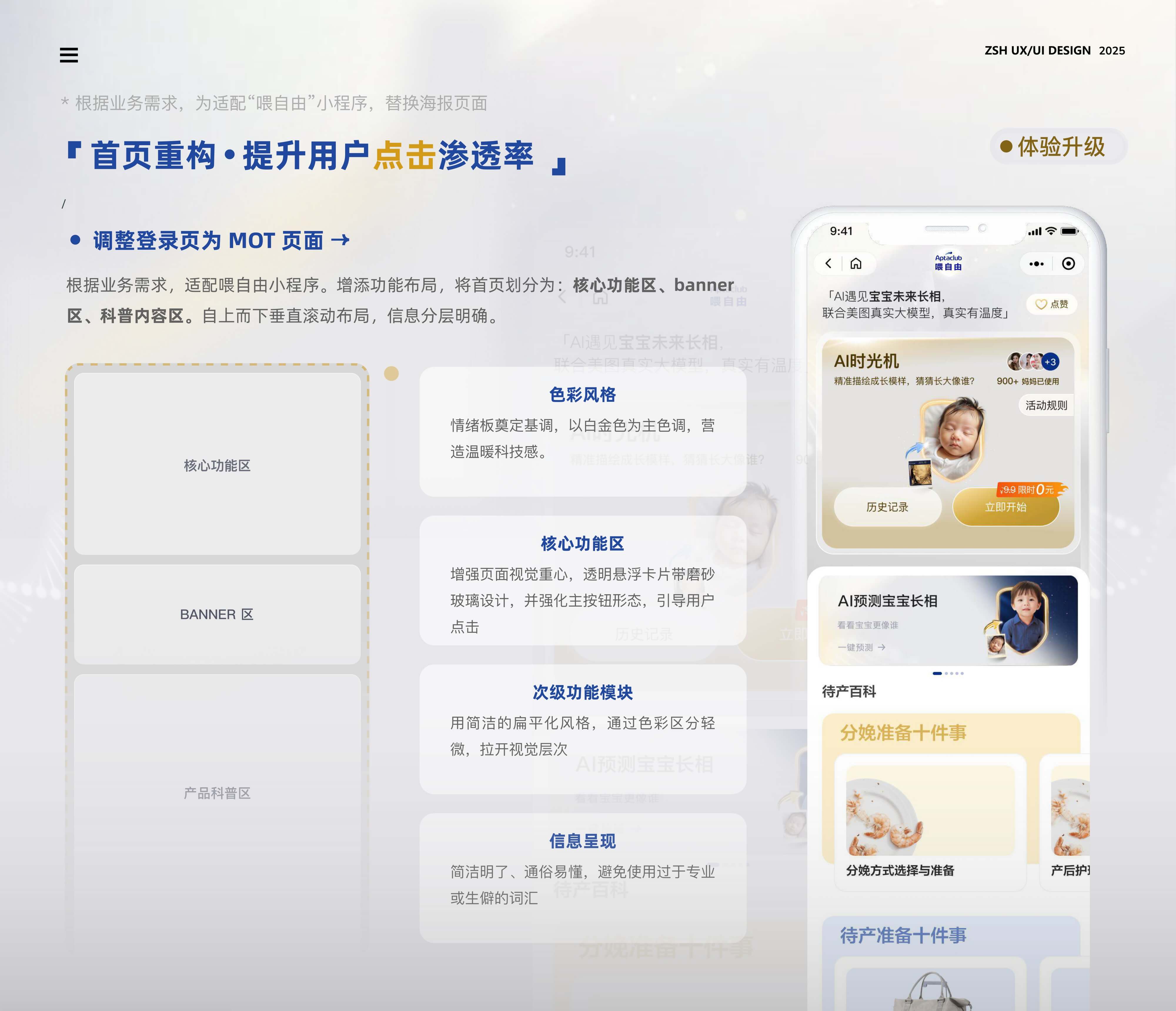
Task: Open the three-dot more menu in phone
Action: (1036, 264)
